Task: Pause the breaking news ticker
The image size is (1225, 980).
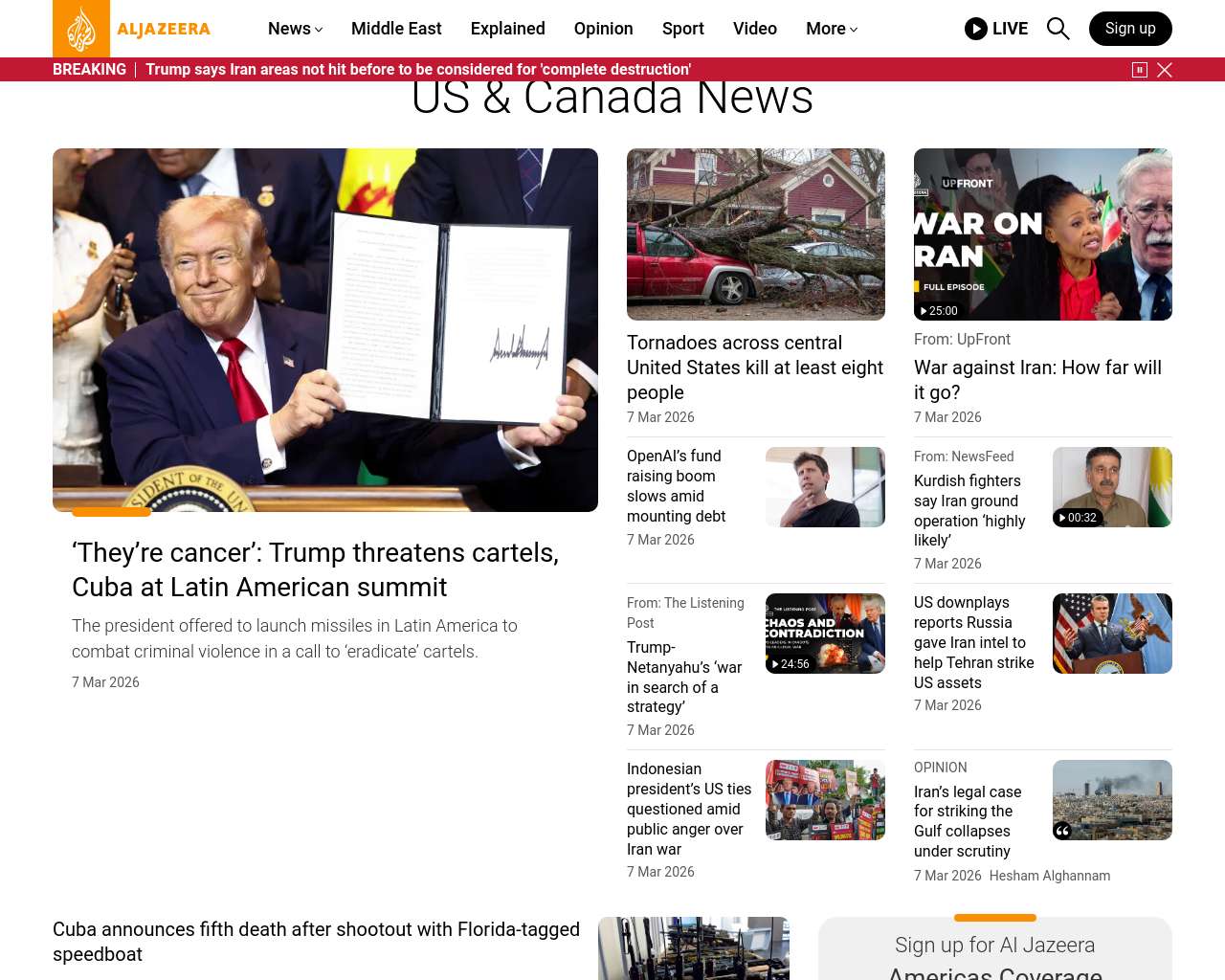Action: point(1140,70)
